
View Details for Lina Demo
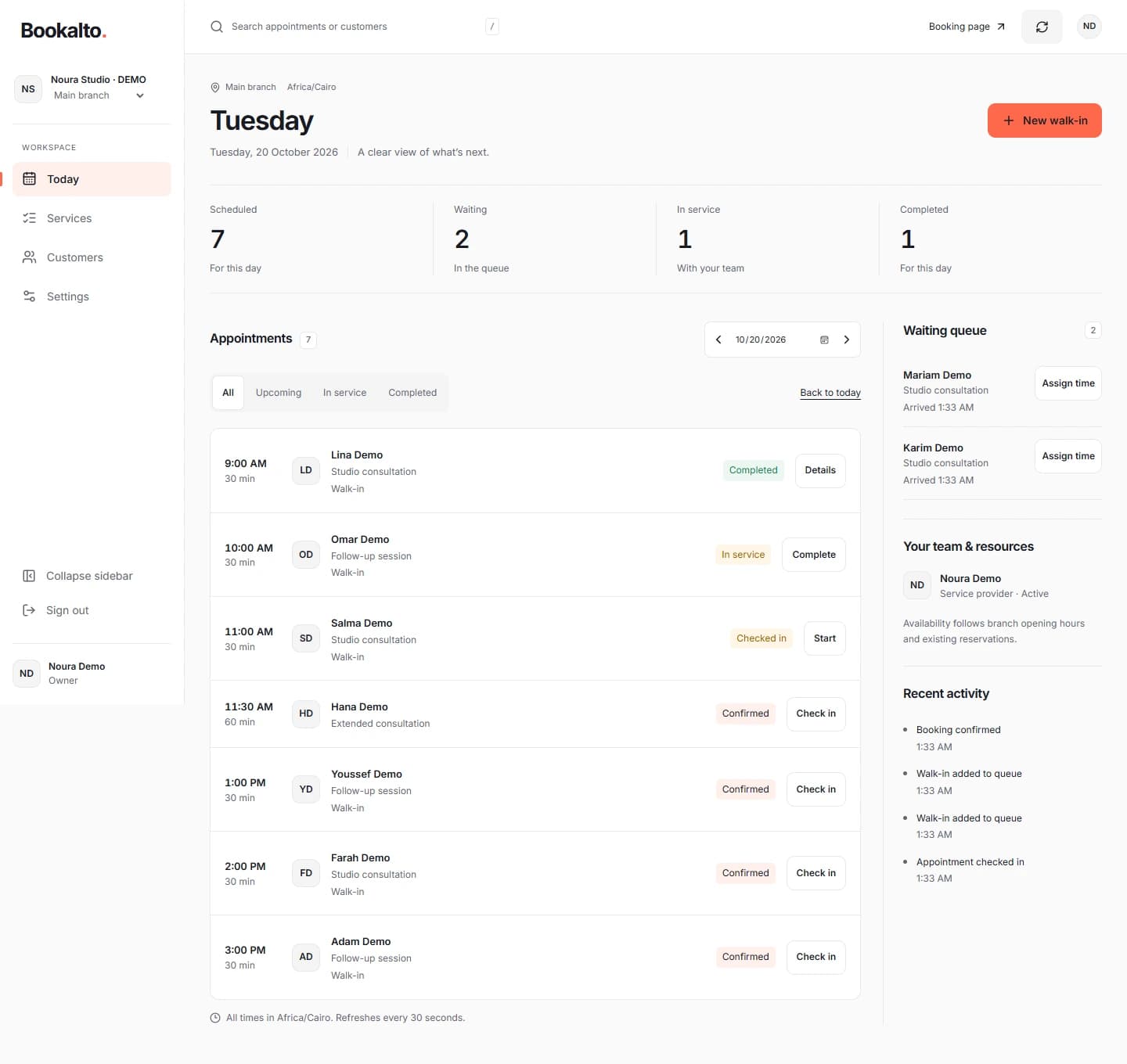[820, 470]
